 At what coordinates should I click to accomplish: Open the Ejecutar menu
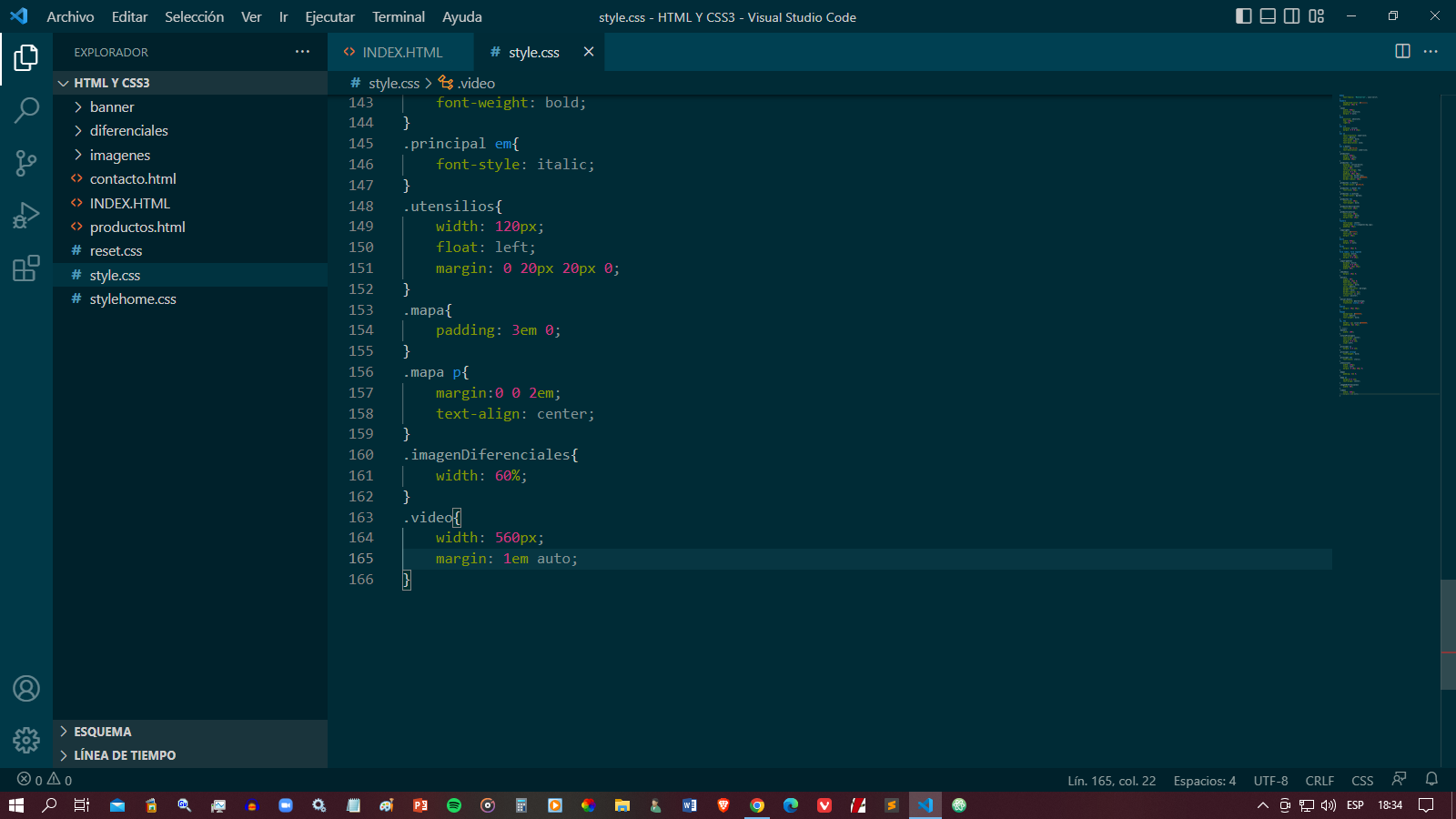(x=329, y=16)
